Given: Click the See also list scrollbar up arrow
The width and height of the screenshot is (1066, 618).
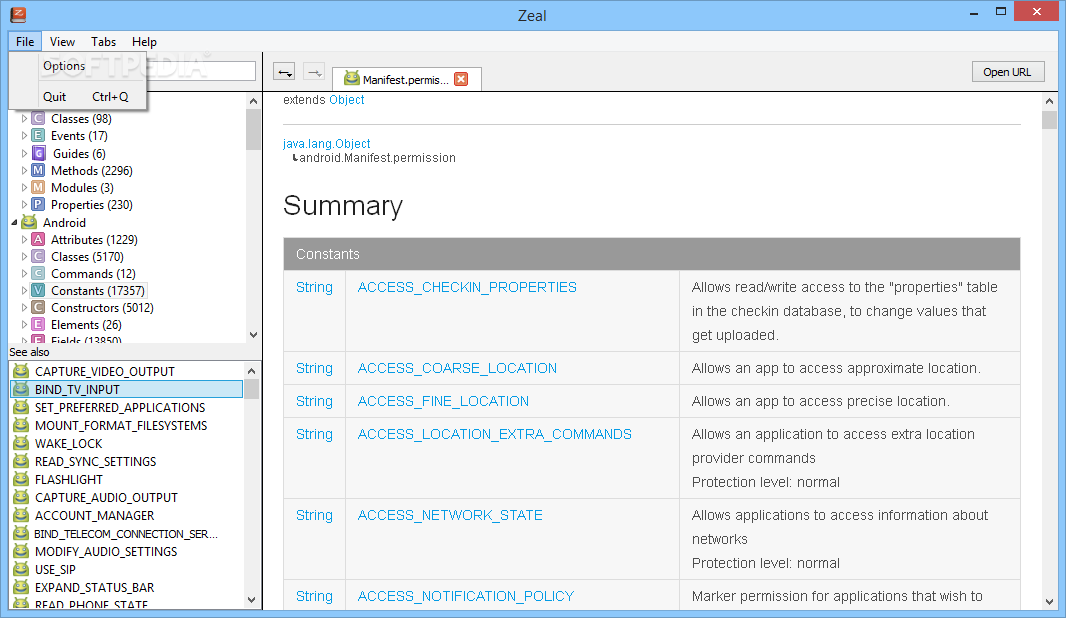Looking at the screenshot, I should pyautogui.click(x=252, y=371).
